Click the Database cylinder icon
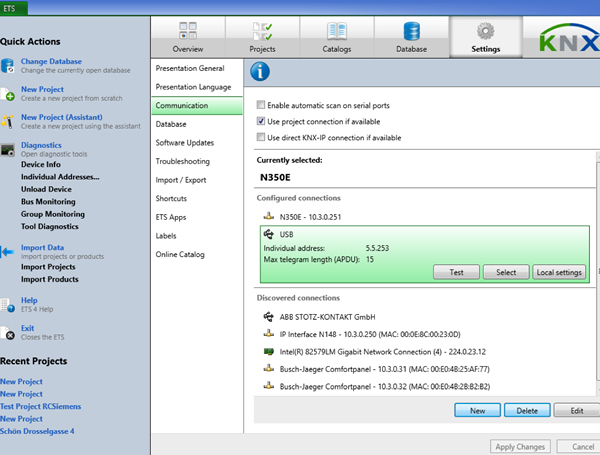The height and width of the screenshot is (455, 600). tap(411, 31)
